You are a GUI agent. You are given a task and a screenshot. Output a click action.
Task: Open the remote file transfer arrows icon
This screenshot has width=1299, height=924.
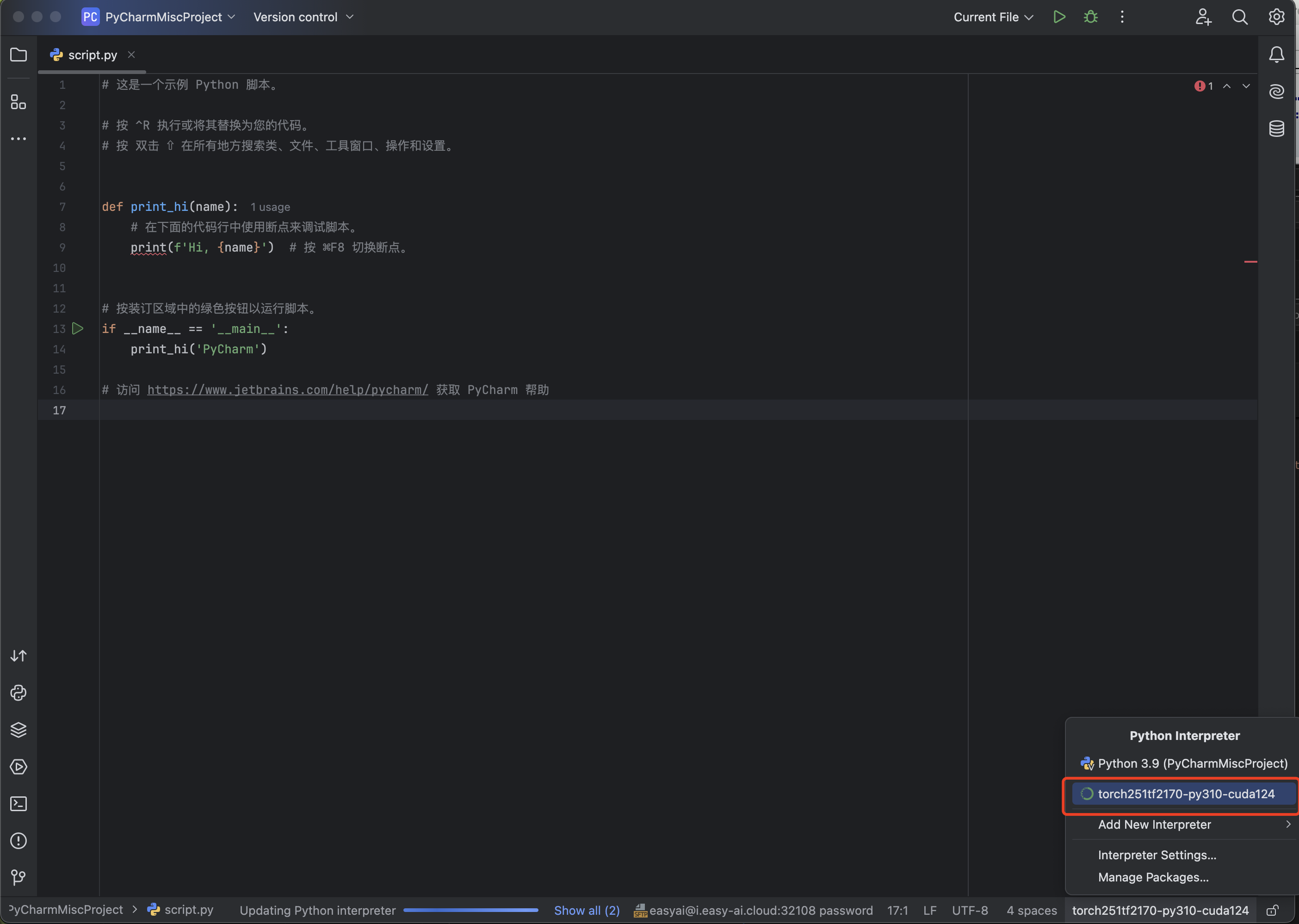pos(19,656)
